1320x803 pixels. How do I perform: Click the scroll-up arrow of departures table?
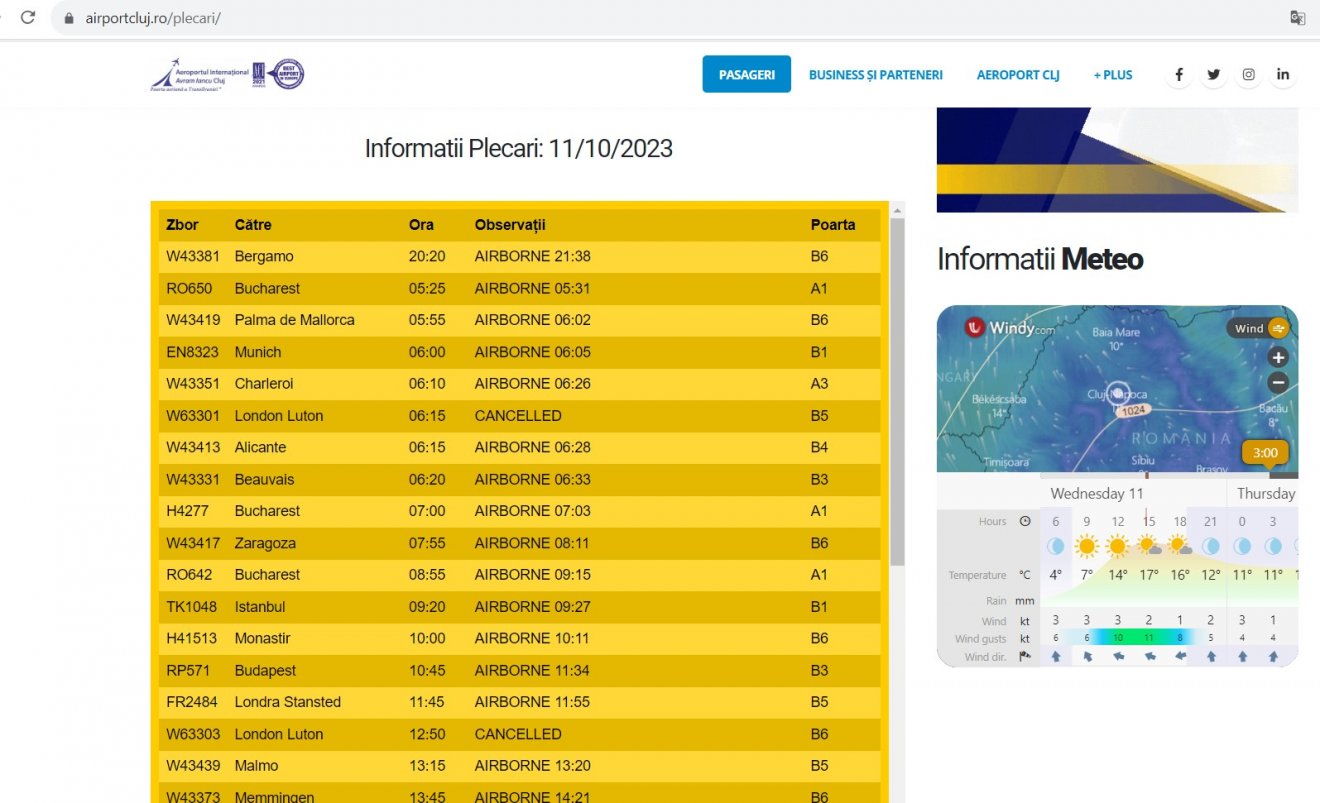click(x=897, y=210)
